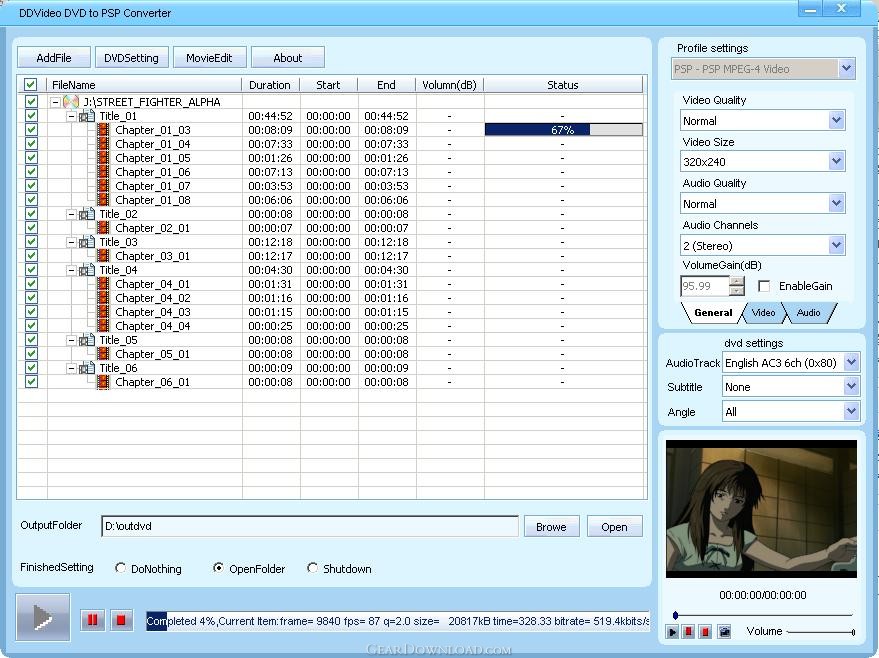This screenshot has height=658, width=879.
Task: Click the disc icon of J:\STREET_FIGHTER_ALPHA
Action: 71,102
